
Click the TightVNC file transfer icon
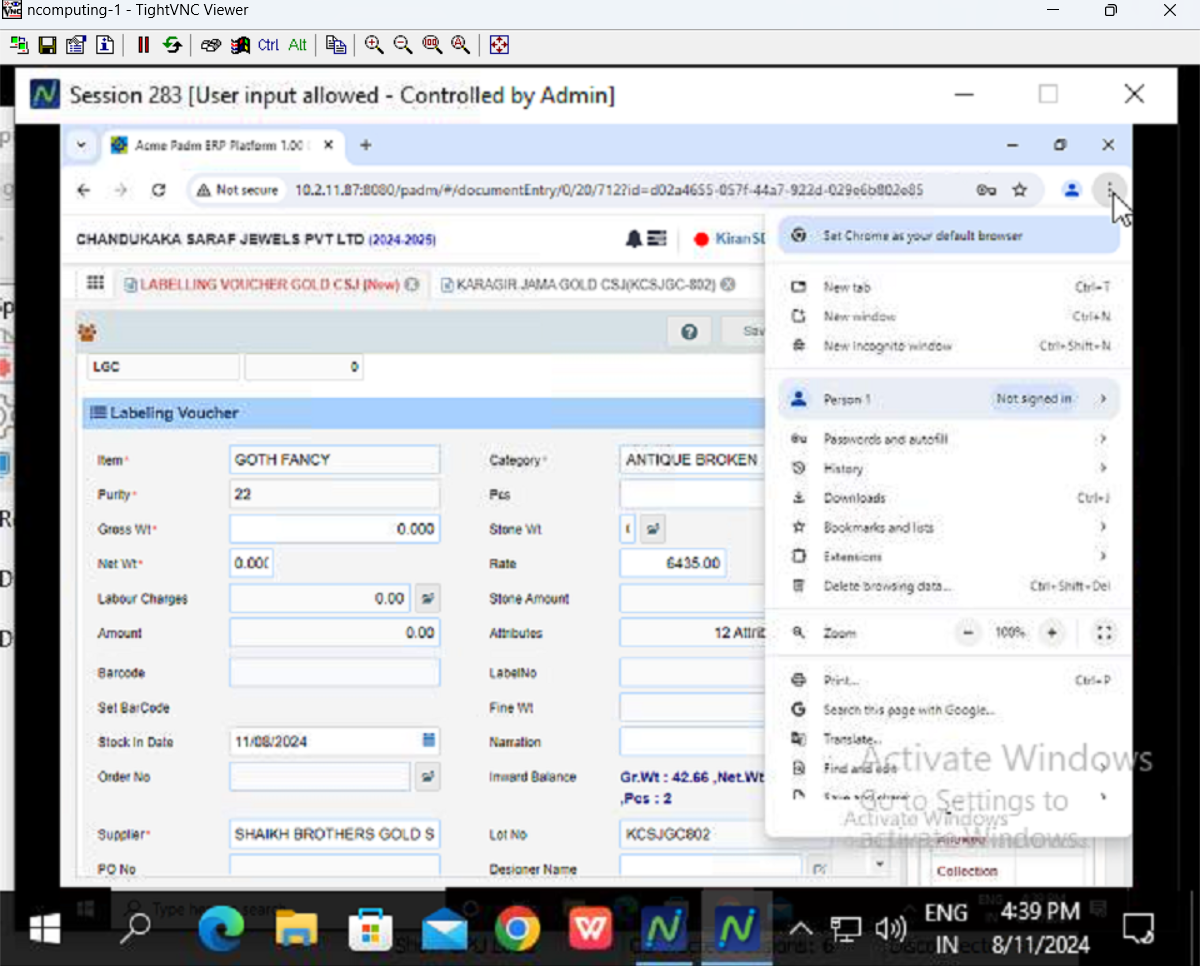336,45
